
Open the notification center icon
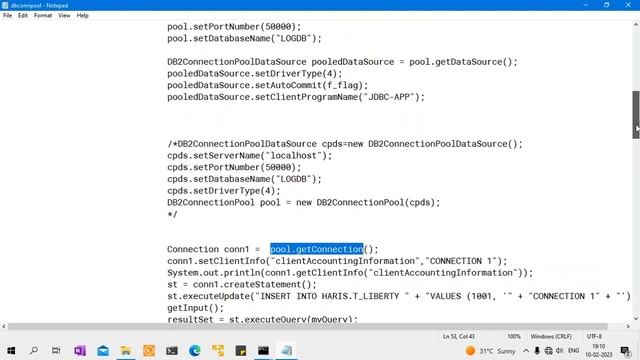625,351
